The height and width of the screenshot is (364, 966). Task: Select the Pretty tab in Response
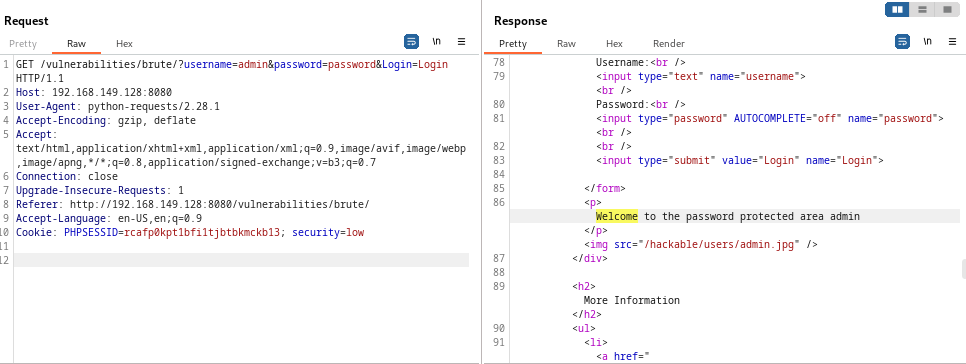pyautogui.click(x=513, y=44)
